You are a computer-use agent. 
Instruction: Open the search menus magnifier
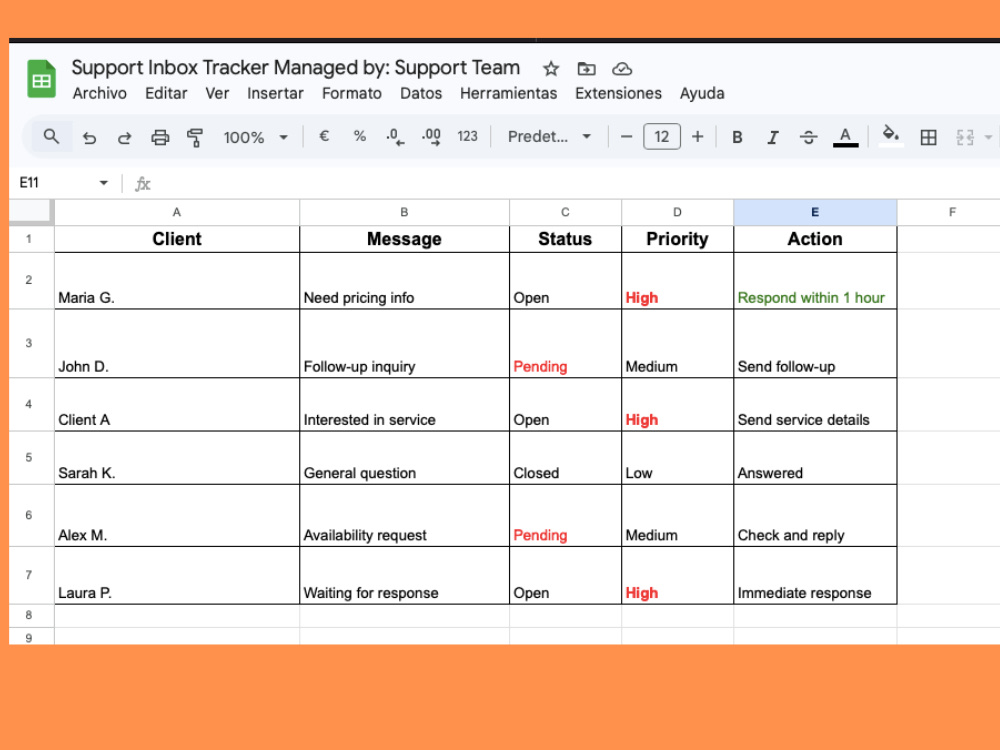[51, 136]
